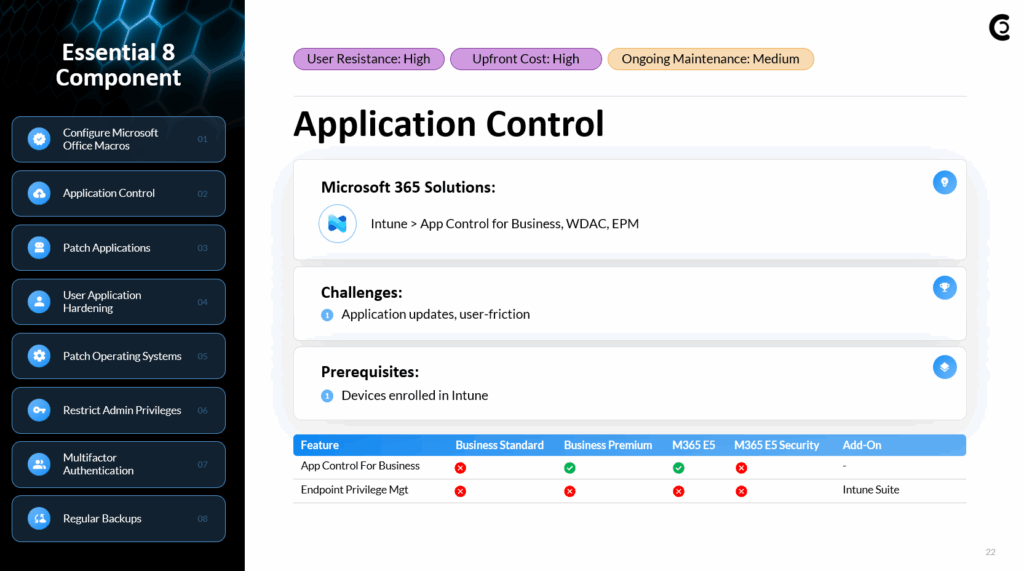This screenshot has width=1024, height=571.
Task: Click the company logo in top-right corner
Action: pyautogui.click(x=1000, y=28)
